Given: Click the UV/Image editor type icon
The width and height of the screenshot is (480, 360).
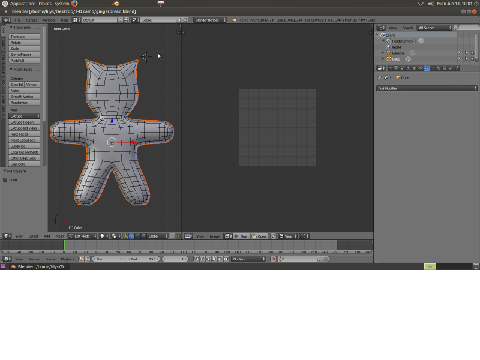Looking at the screenshot, I should point(188,236).
